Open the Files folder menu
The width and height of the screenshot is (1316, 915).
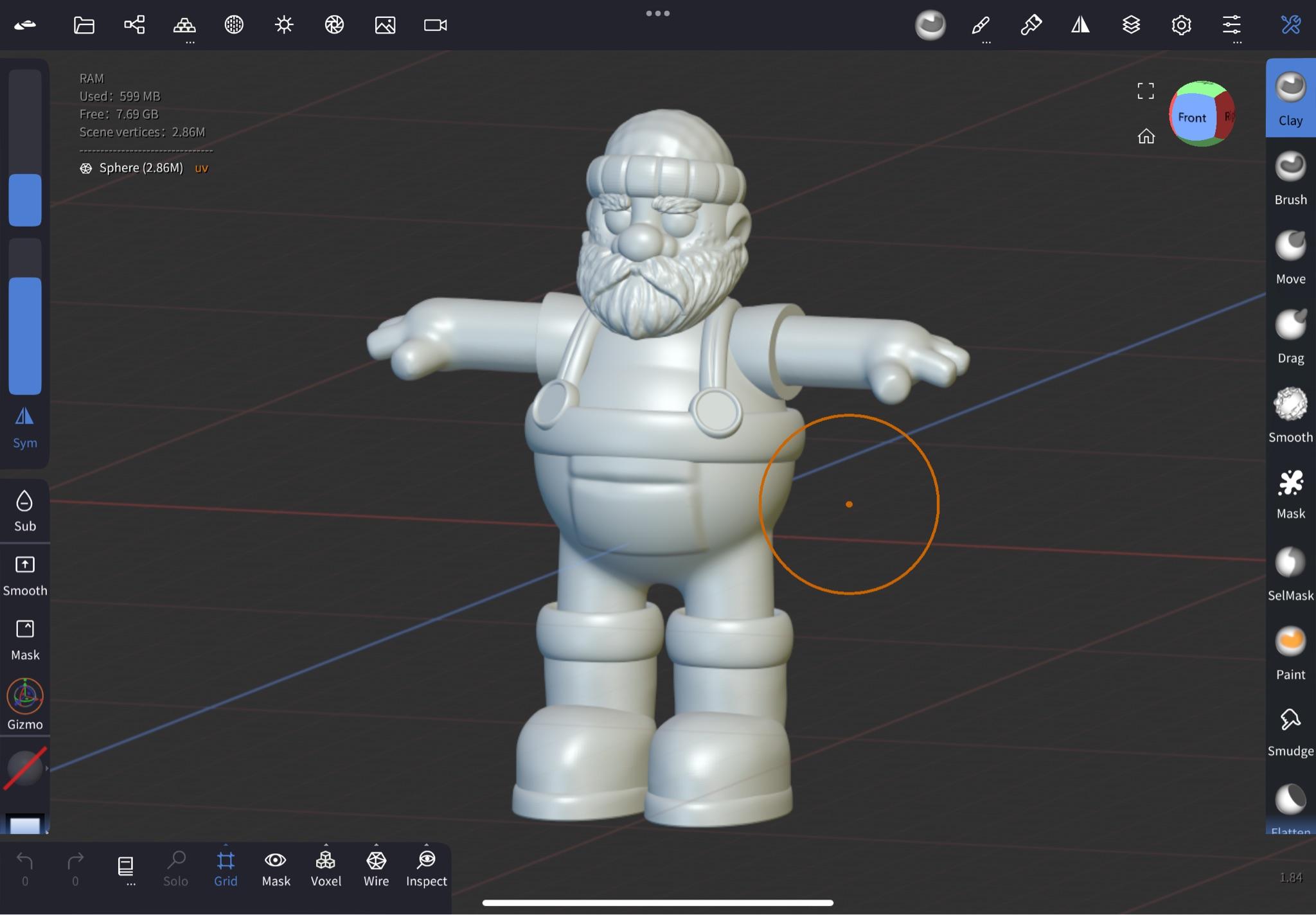tap(84, 25)
